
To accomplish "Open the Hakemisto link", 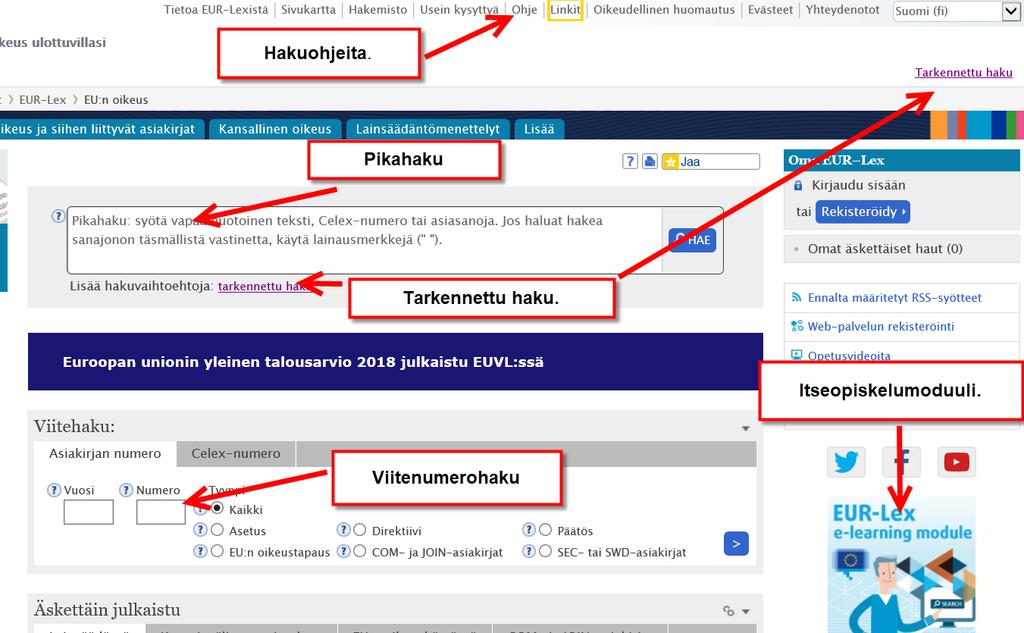I will 377,10.
